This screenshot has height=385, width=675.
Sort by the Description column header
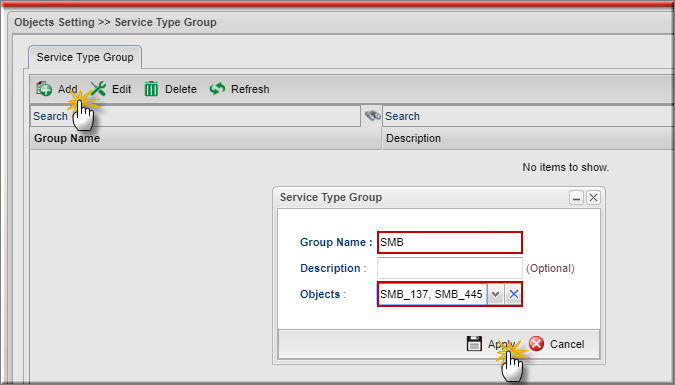click(x=528, y=138)
